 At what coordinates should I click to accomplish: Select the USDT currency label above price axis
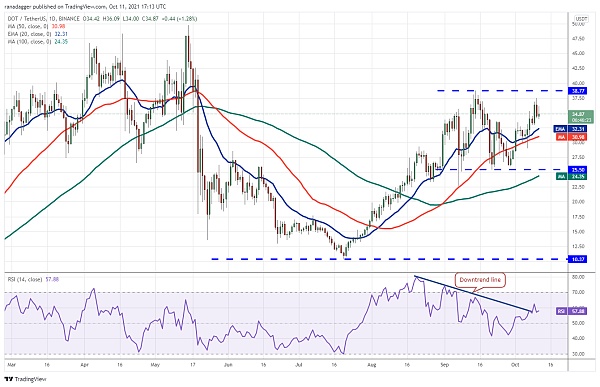coord(581,19)
